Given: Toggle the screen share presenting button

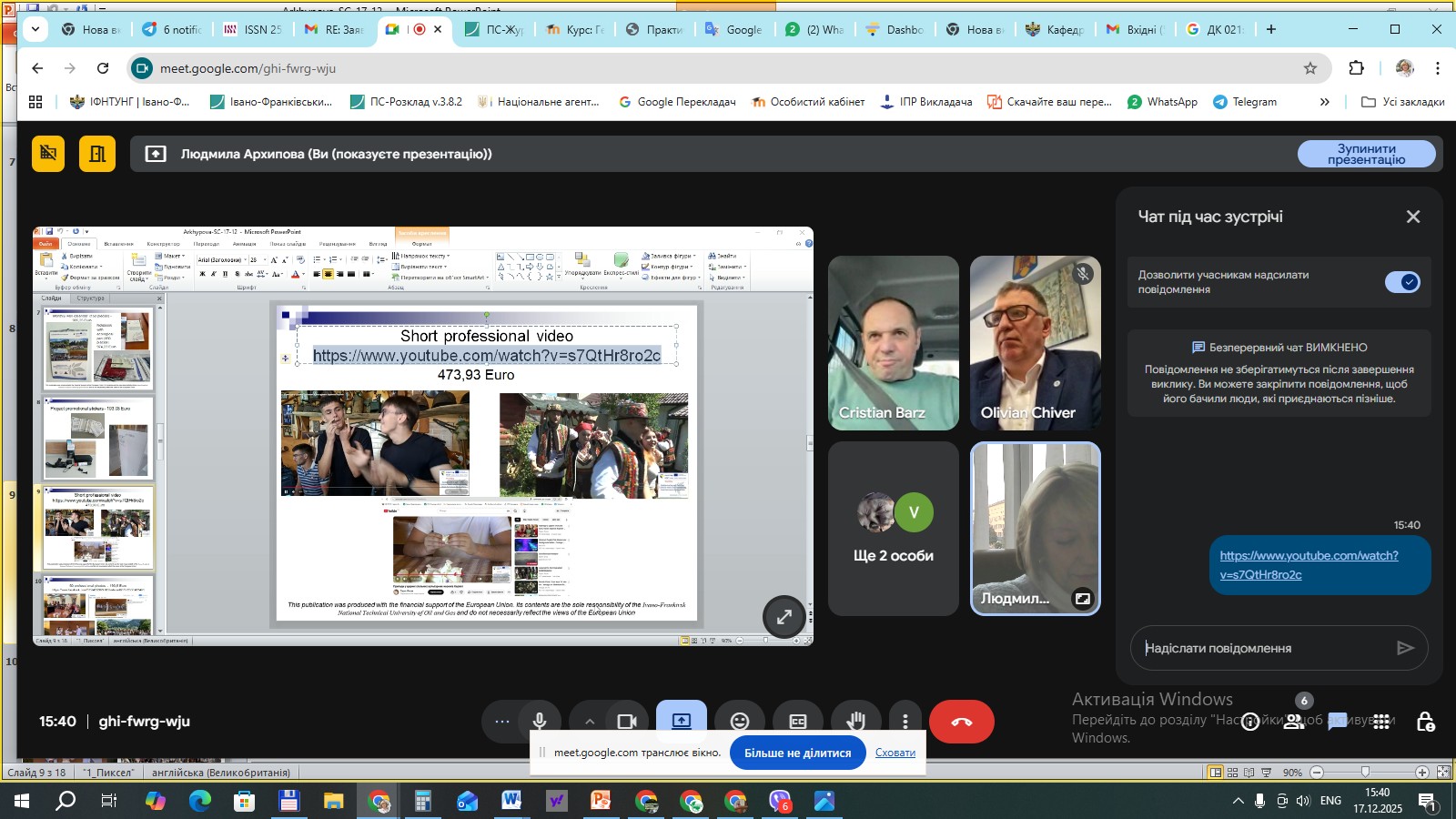Looking at the screenshot, I should pyautogui.click(x=682, y=720).
